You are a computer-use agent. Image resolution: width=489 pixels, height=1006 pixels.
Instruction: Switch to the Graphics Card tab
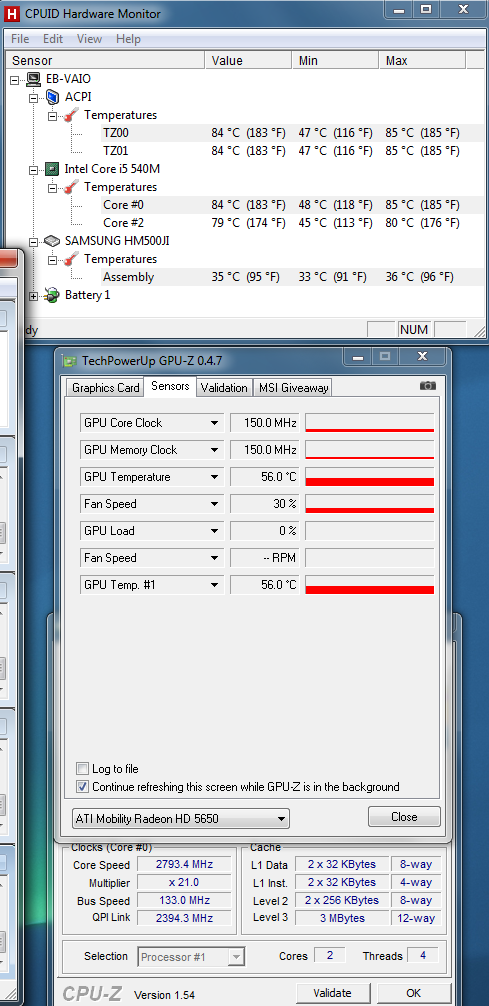(x=105, y=388)
